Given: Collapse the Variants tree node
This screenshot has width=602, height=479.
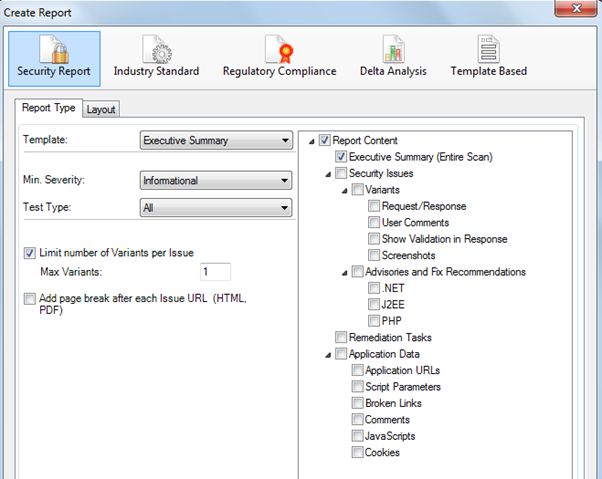Looking at the screenshot, I should tap(345, 190).
